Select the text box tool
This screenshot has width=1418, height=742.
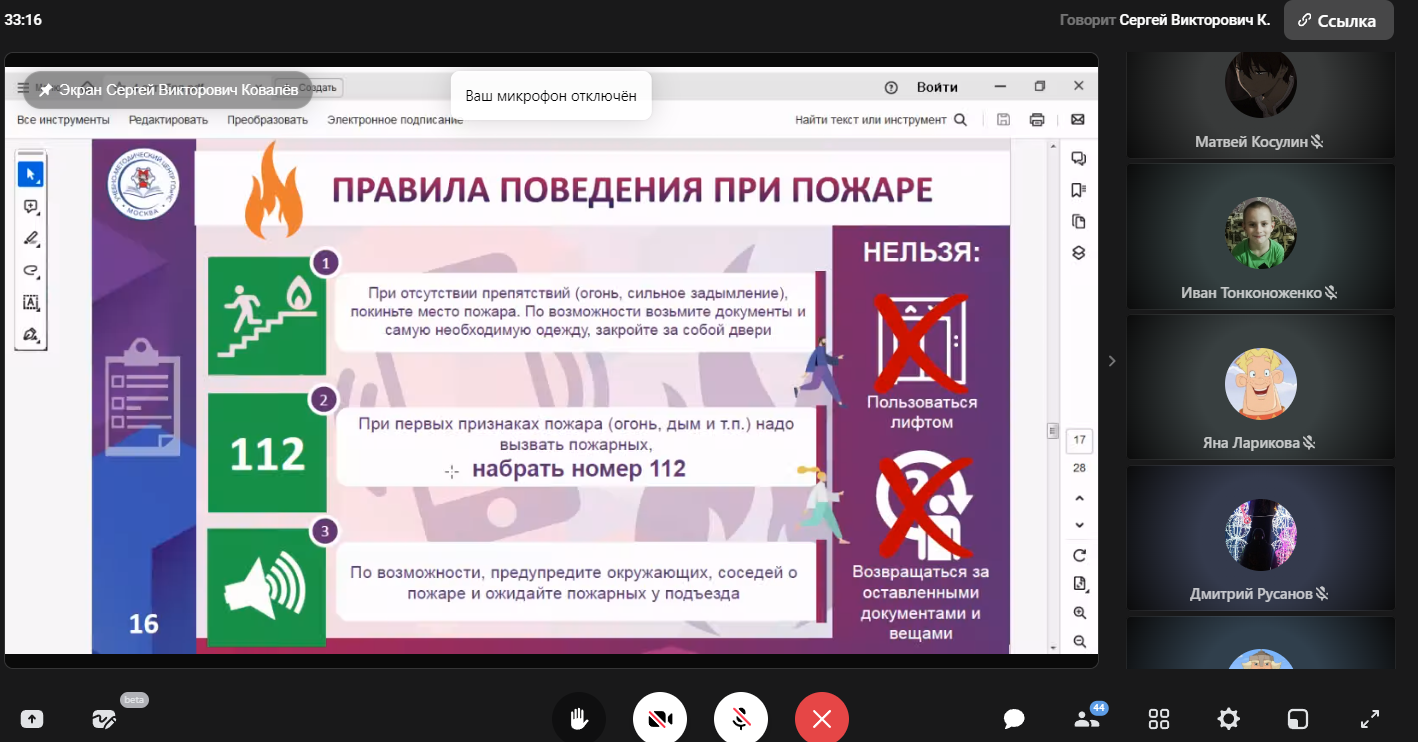(x=31, y=303)
